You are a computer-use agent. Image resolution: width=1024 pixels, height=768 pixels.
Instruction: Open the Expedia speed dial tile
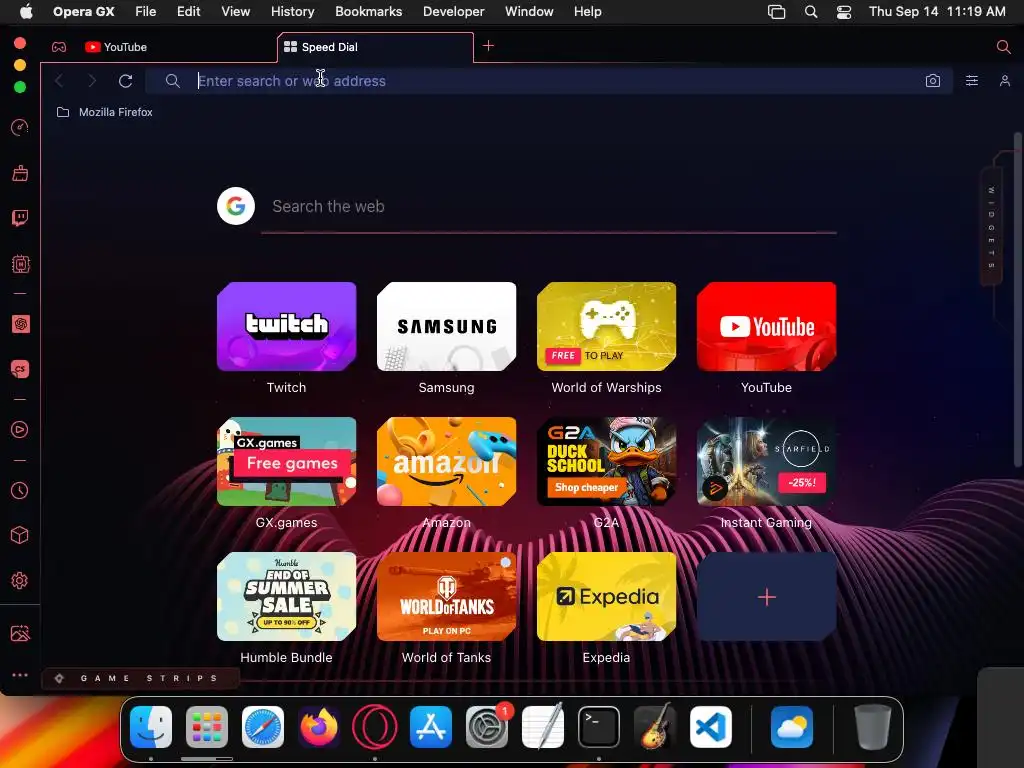[607, 597]
